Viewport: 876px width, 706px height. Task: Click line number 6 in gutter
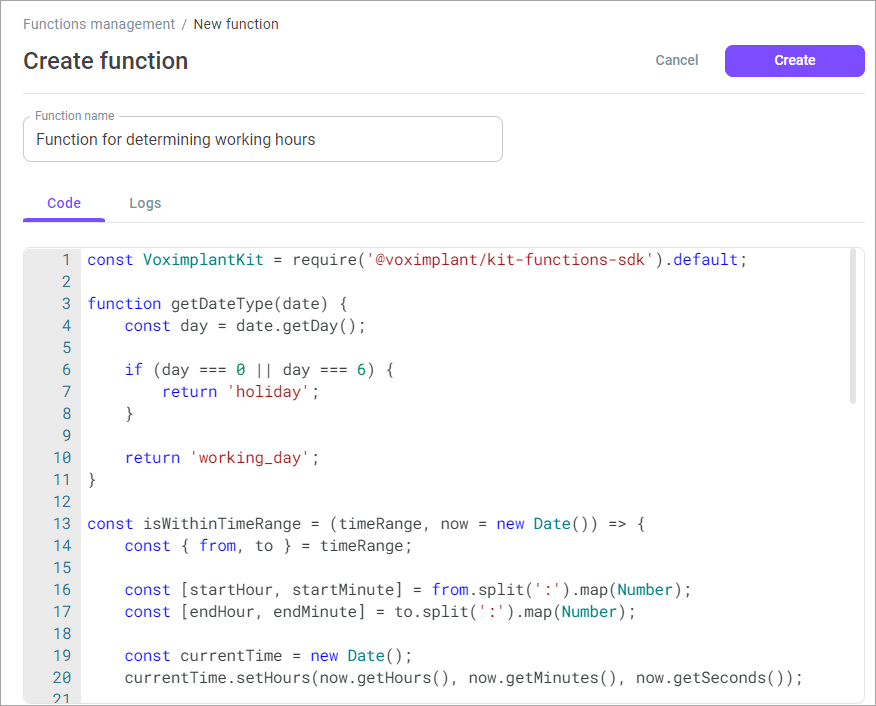tap(66, 370)
